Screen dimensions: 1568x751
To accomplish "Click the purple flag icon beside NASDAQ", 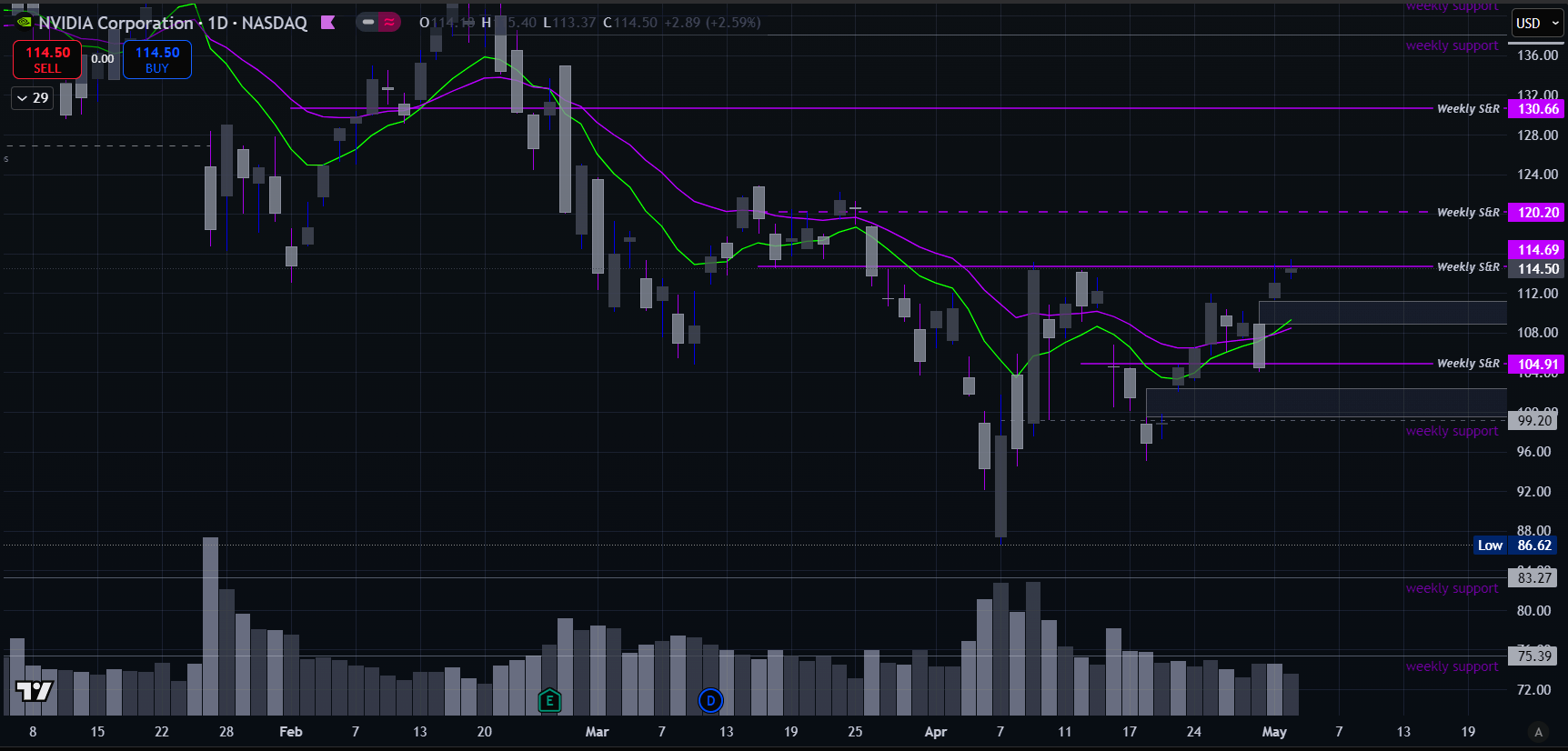I will [x=328, y=23].
